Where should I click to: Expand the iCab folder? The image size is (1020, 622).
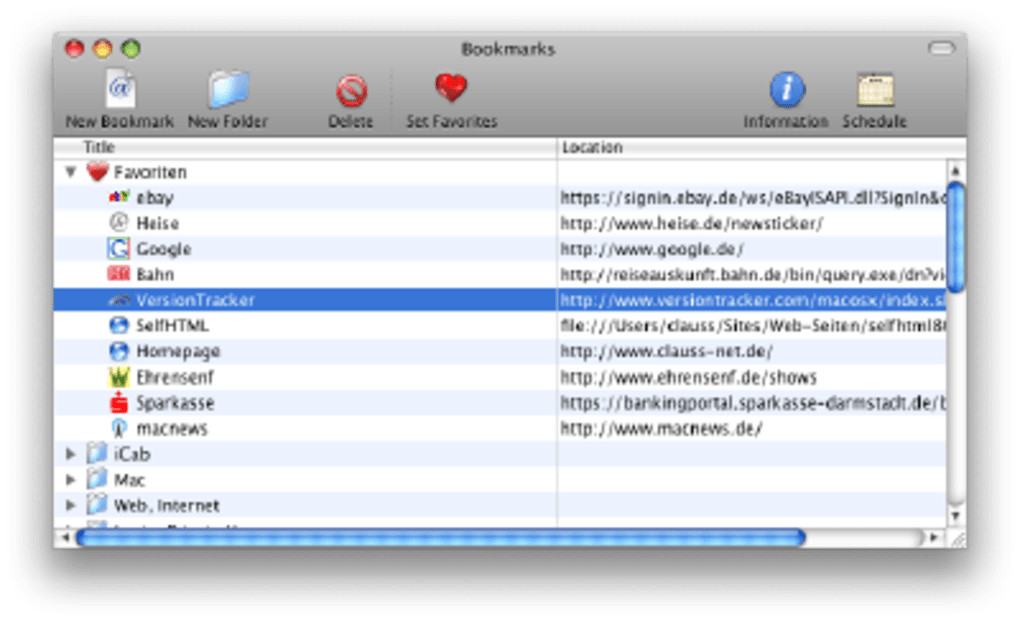click(x=71, y=454)
